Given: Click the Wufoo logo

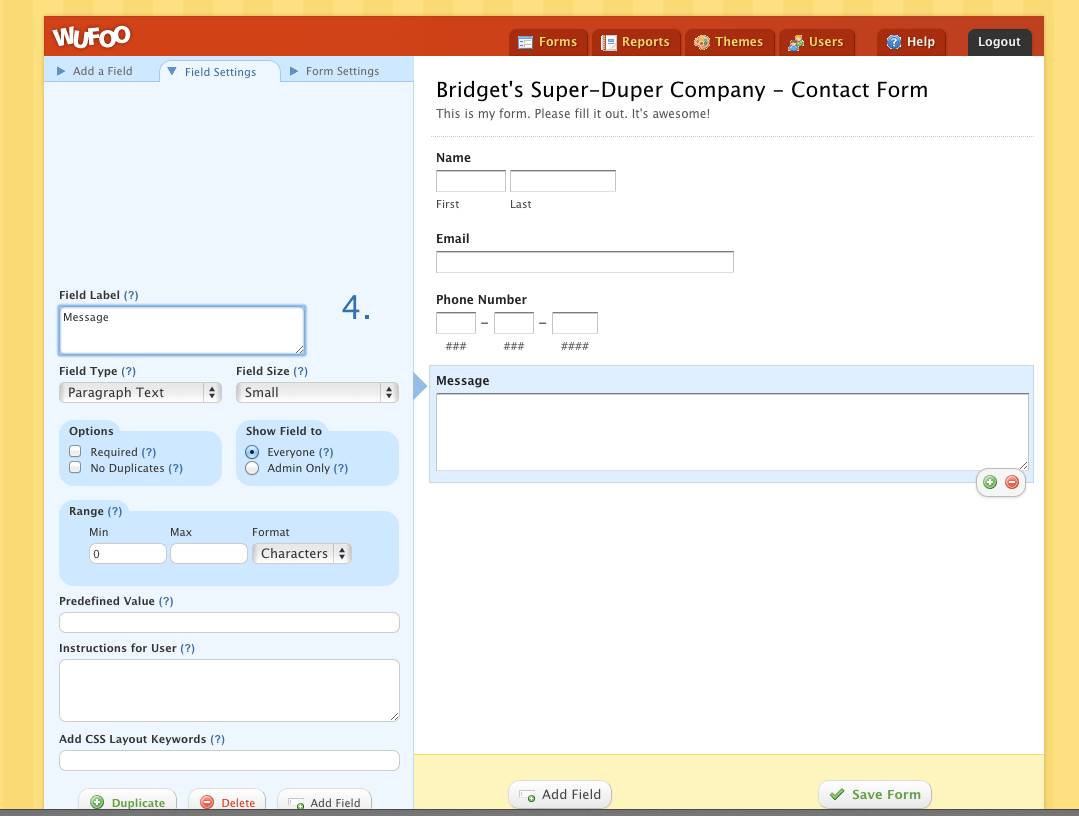Looking at the screenshot, I should (x=92, y=36).
